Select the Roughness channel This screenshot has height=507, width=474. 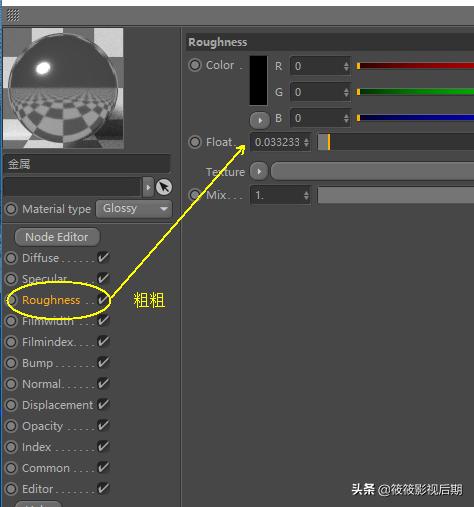[x=51, y=300]
